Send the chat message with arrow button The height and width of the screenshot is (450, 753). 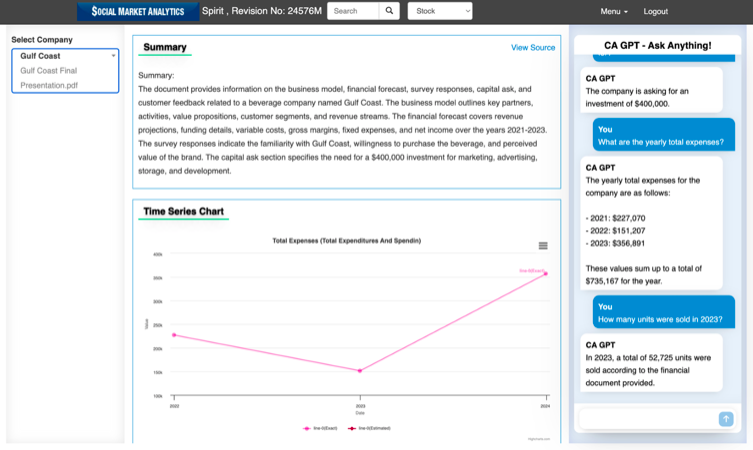[x=726, y=419]
